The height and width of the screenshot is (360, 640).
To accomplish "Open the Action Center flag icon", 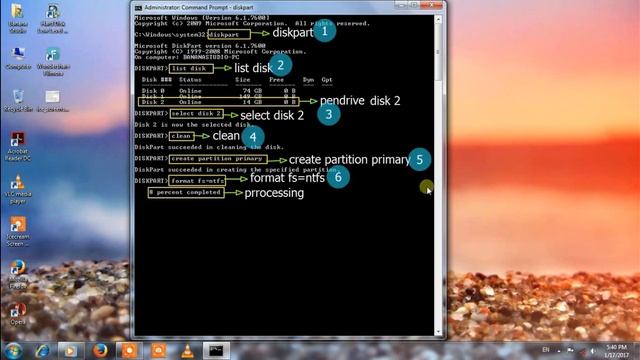I will [x=571, y=350].
